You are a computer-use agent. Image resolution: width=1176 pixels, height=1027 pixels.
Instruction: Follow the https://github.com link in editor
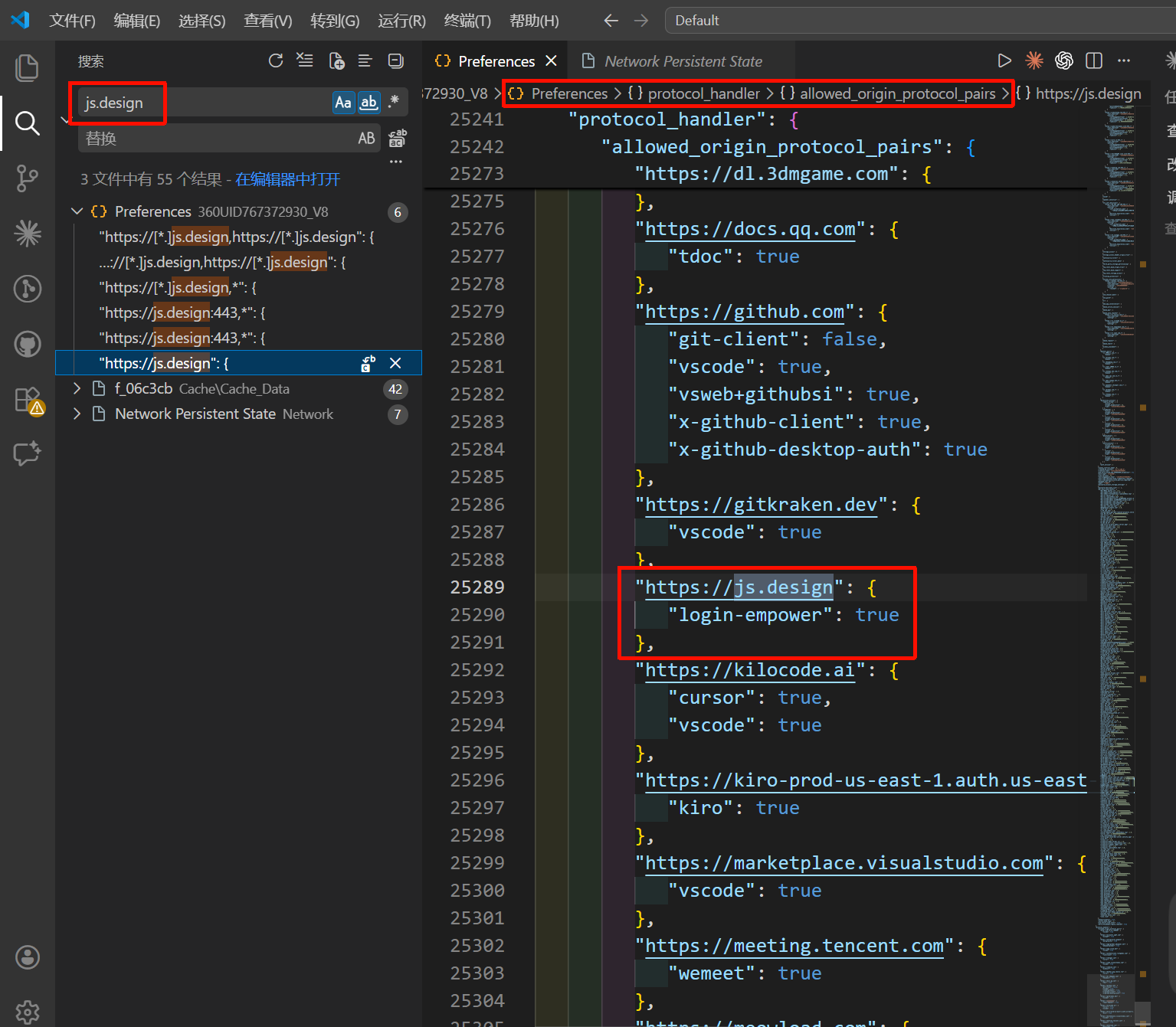tap(745, 312)
